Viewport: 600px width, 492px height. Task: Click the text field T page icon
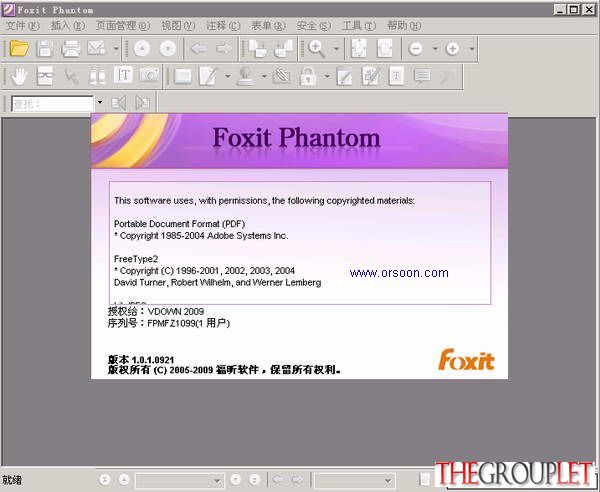pos(396,76)
